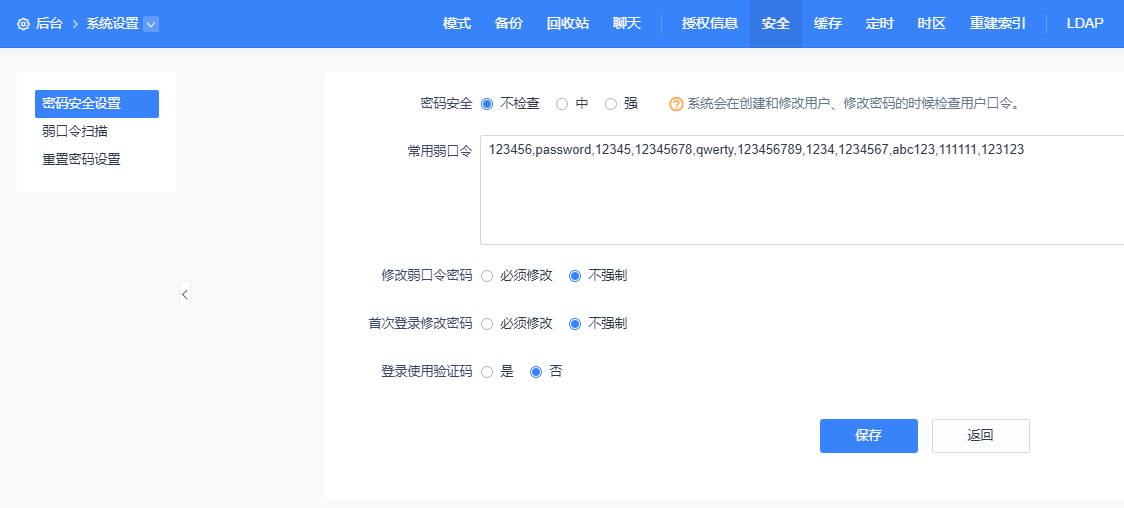The image size is (1124, 508).
Task: Click the 密码安全 field label
Action: (447, 104)
